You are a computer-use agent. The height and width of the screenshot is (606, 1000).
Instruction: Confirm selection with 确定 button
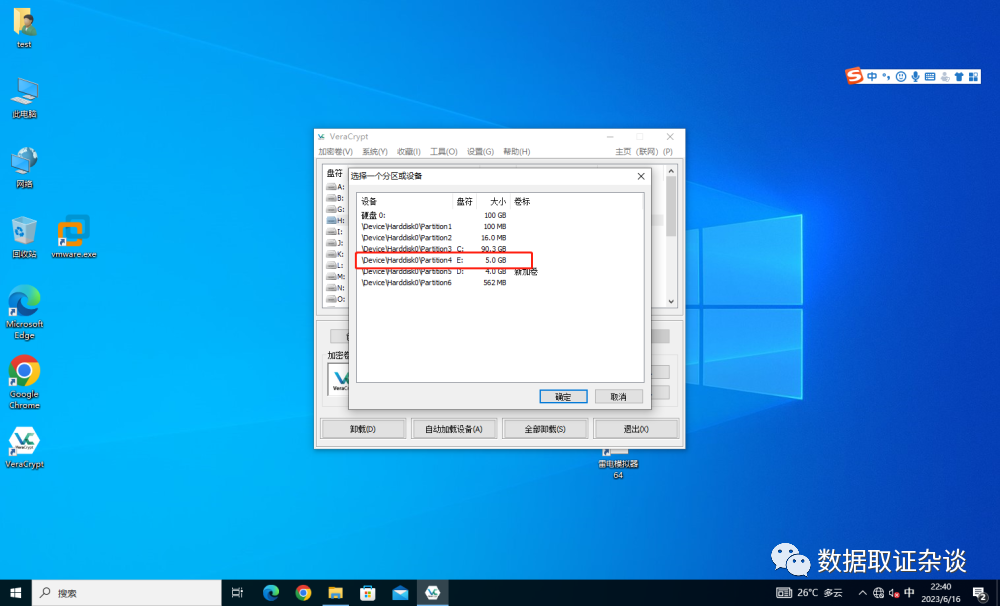point(563,397)
